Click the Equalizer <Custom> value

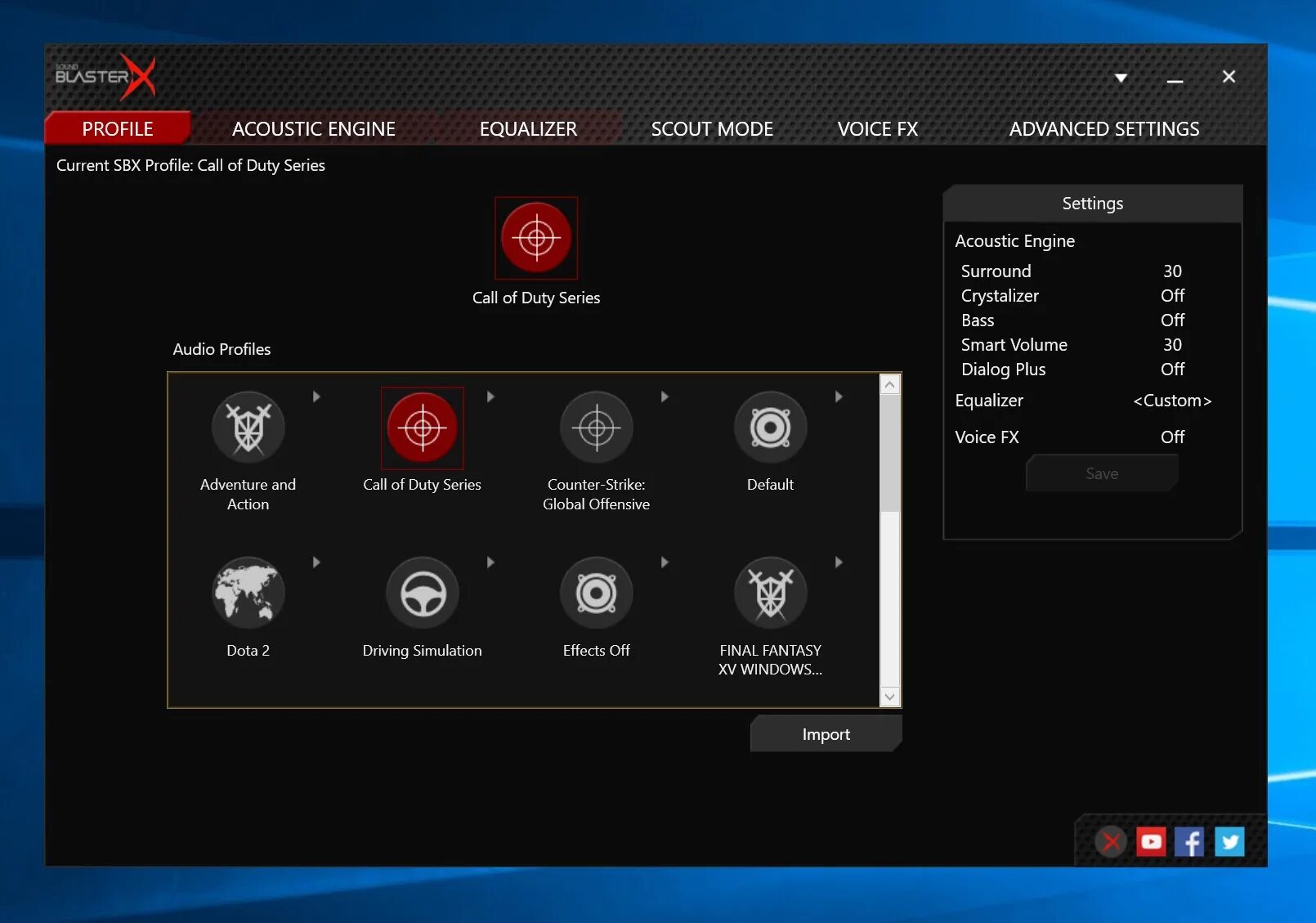pyautogui.click(x=1172, y=401)
